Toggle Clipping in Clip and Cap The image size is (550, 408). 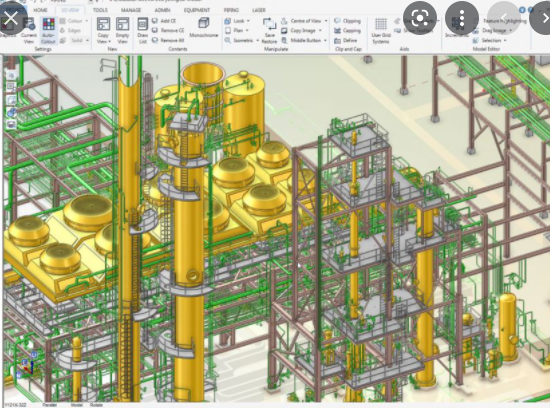pos(348,21)
